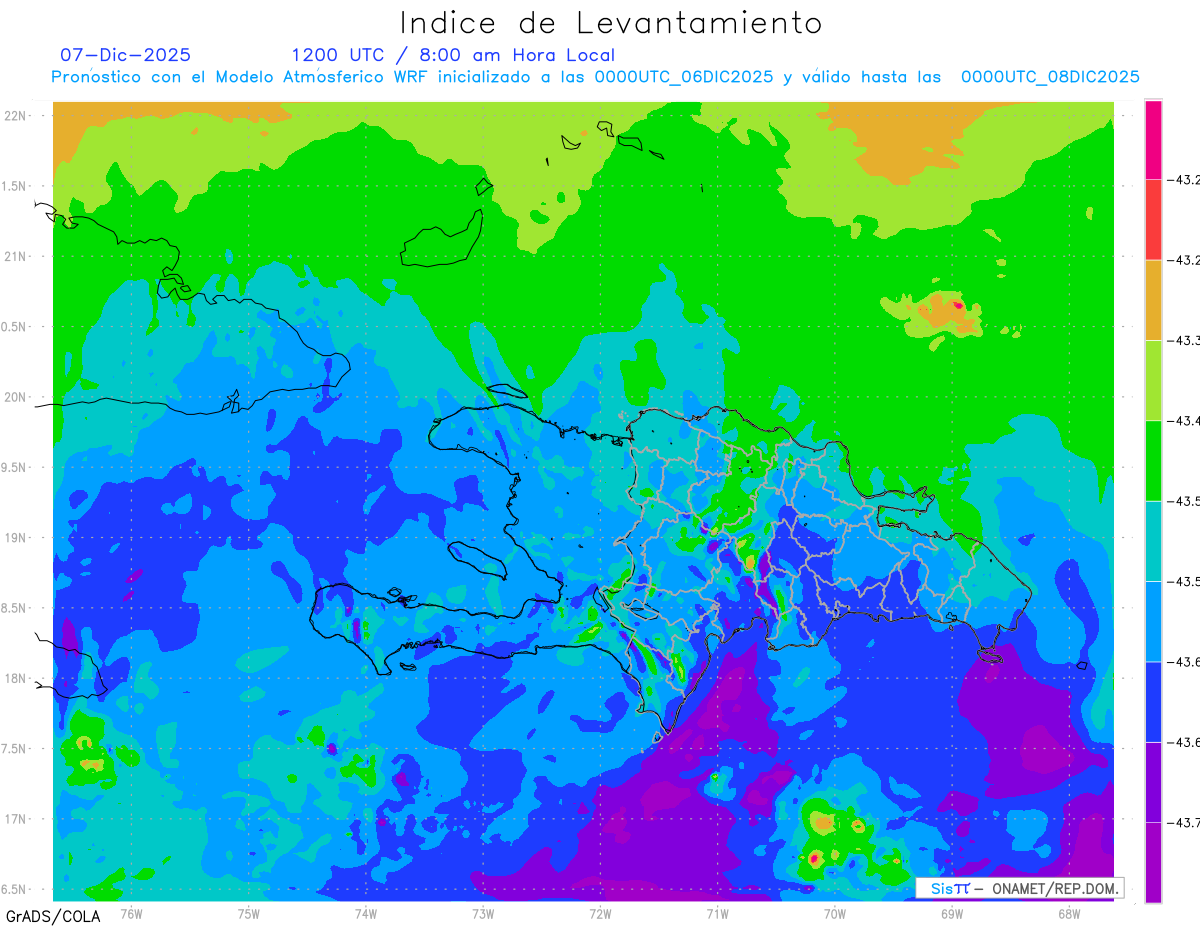Select the date label '07-Dic-2025'
The image size is (1200, 927).
pos(125,55)
